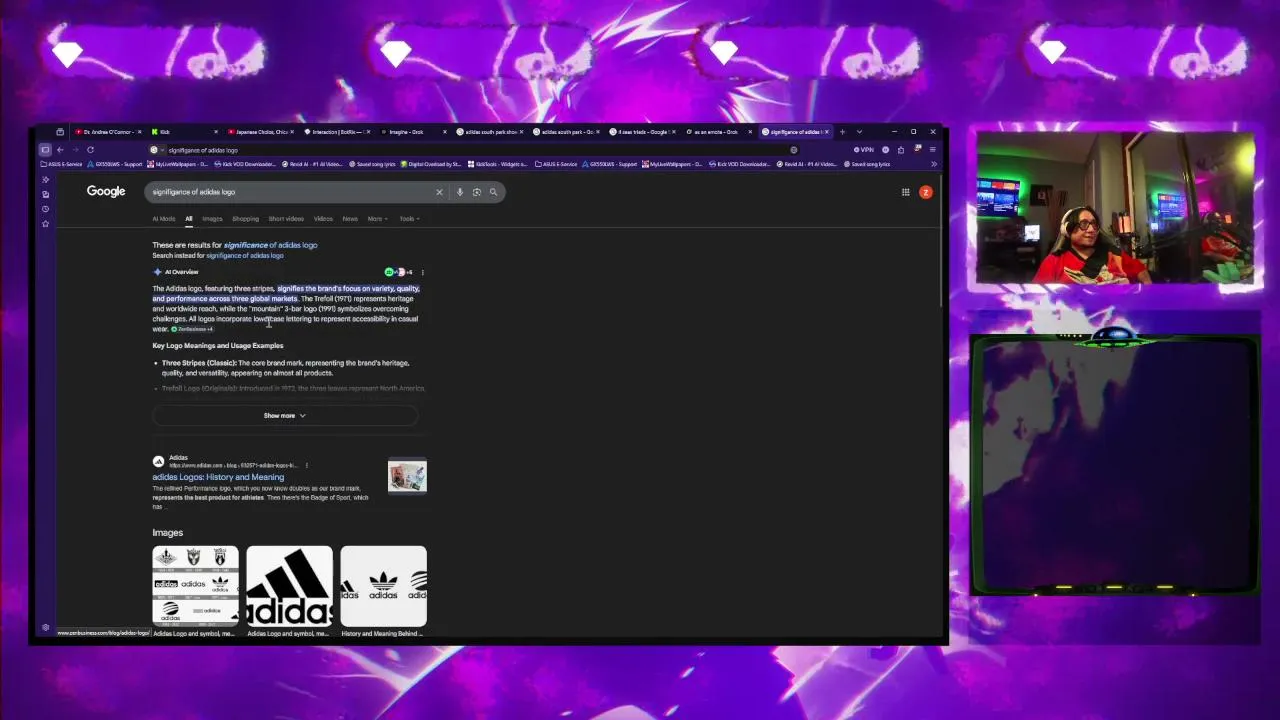The height and width of the screenshot is (720, 1280).
Task: Open the AI Overview three-dot menu
Action: (x=422, y=272)
